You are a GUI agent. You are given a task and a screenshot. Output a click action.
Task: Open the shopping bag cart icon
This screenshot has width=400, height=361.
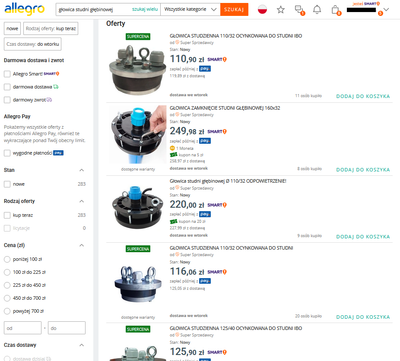335,10
